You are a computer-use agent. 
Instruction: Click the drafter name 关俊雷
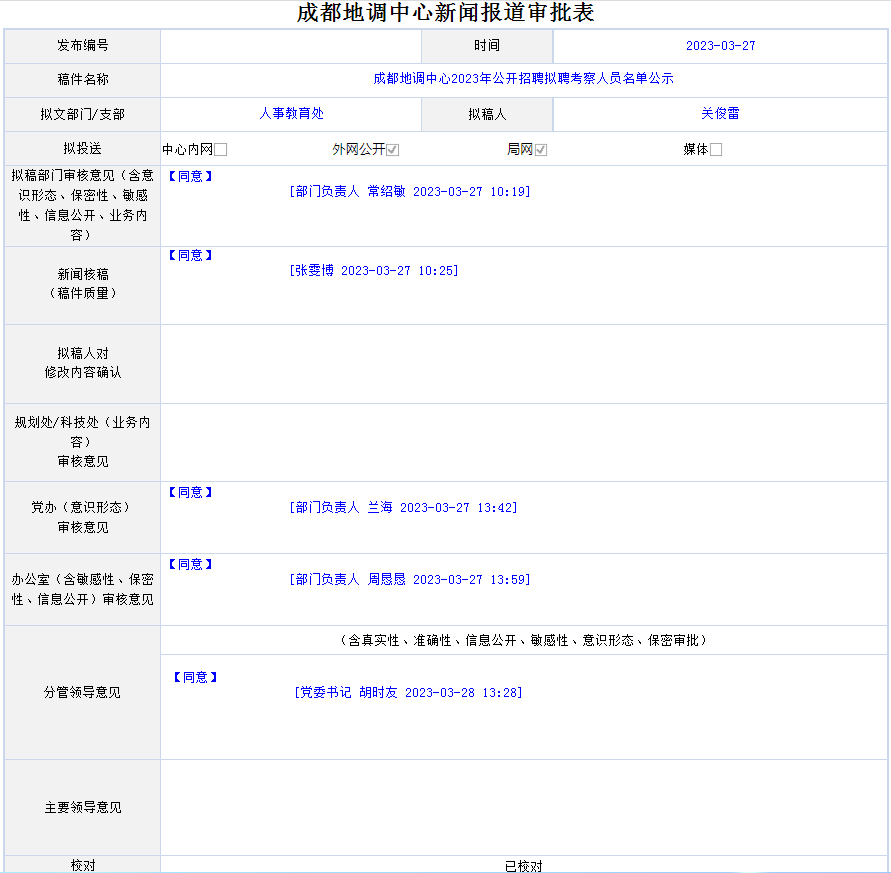point(720,114)
